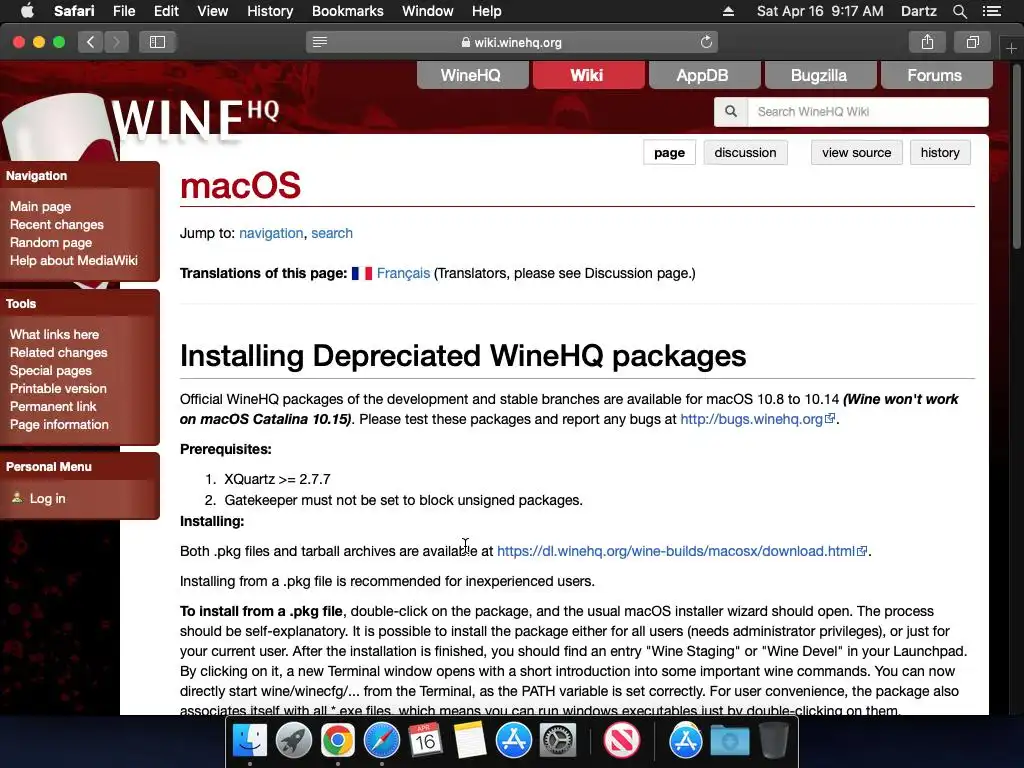
Task: Open Notification Center list icon
Action: click(991, 11)
